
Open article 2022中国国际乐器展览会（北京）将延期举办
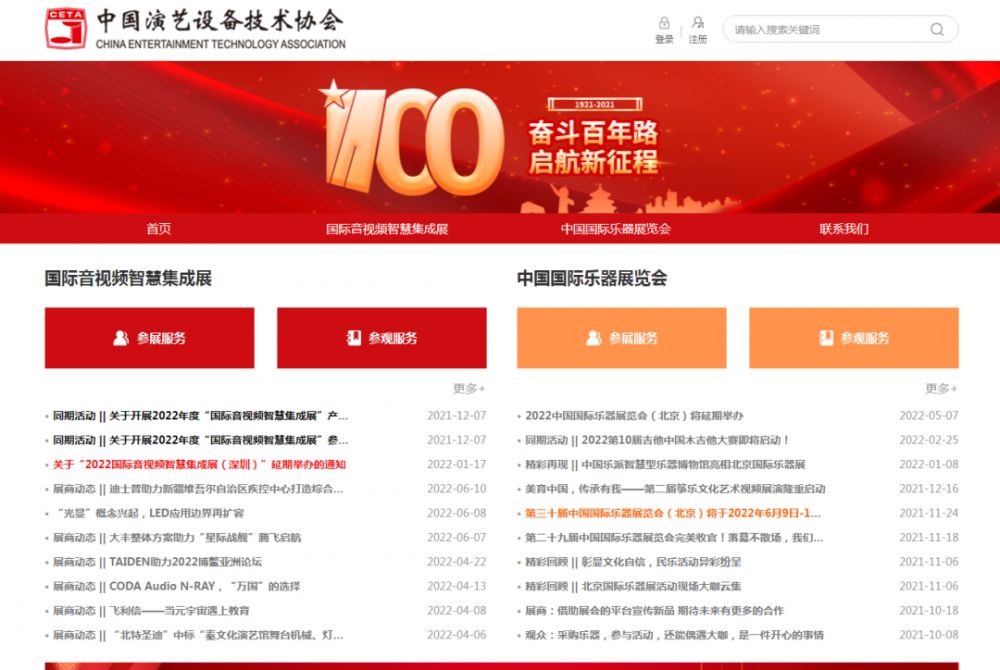click(634, 416)
